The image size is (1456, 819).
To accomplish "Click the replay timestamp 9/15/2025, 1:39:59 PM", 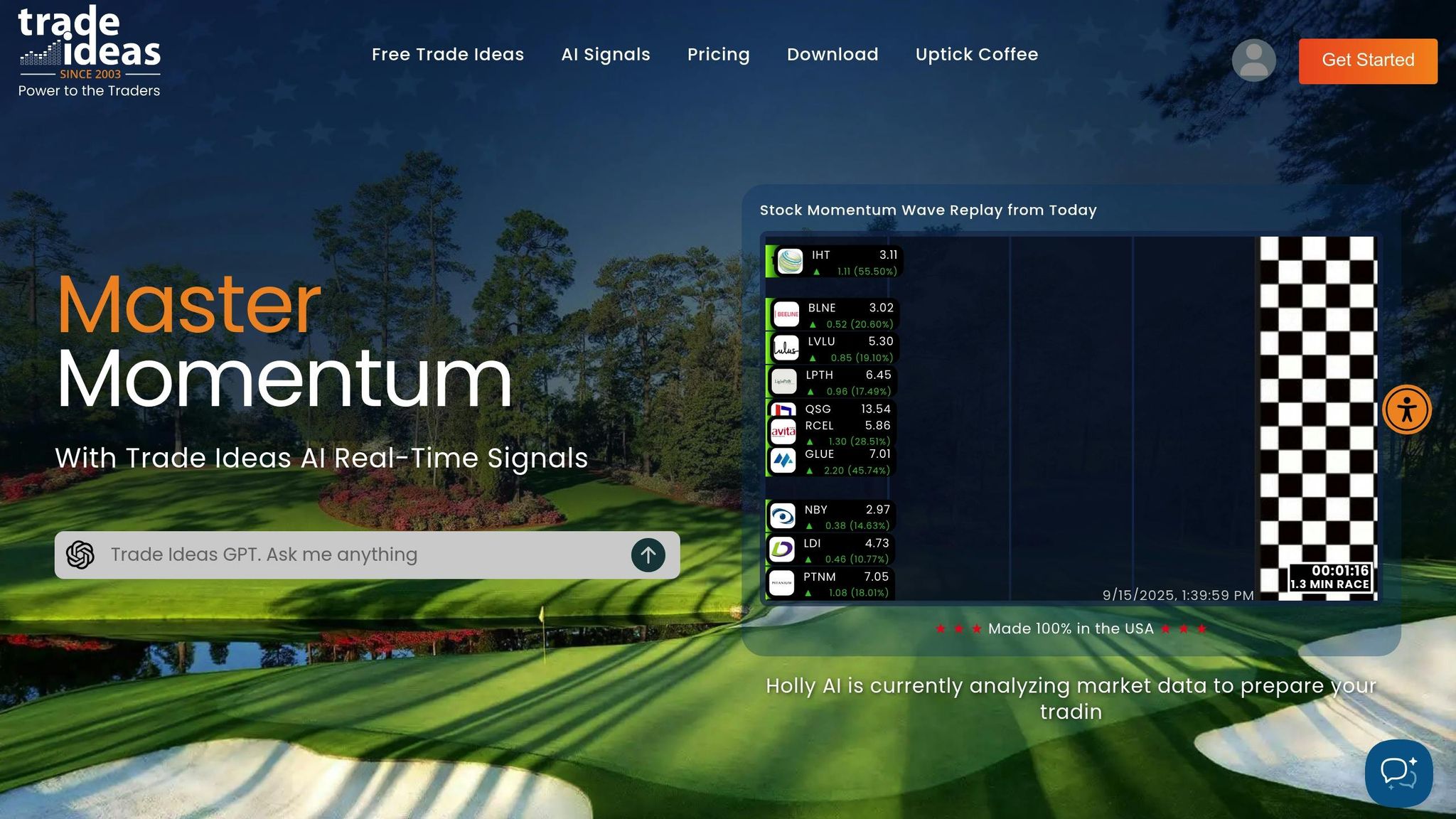I will [x=1178, y=595].
